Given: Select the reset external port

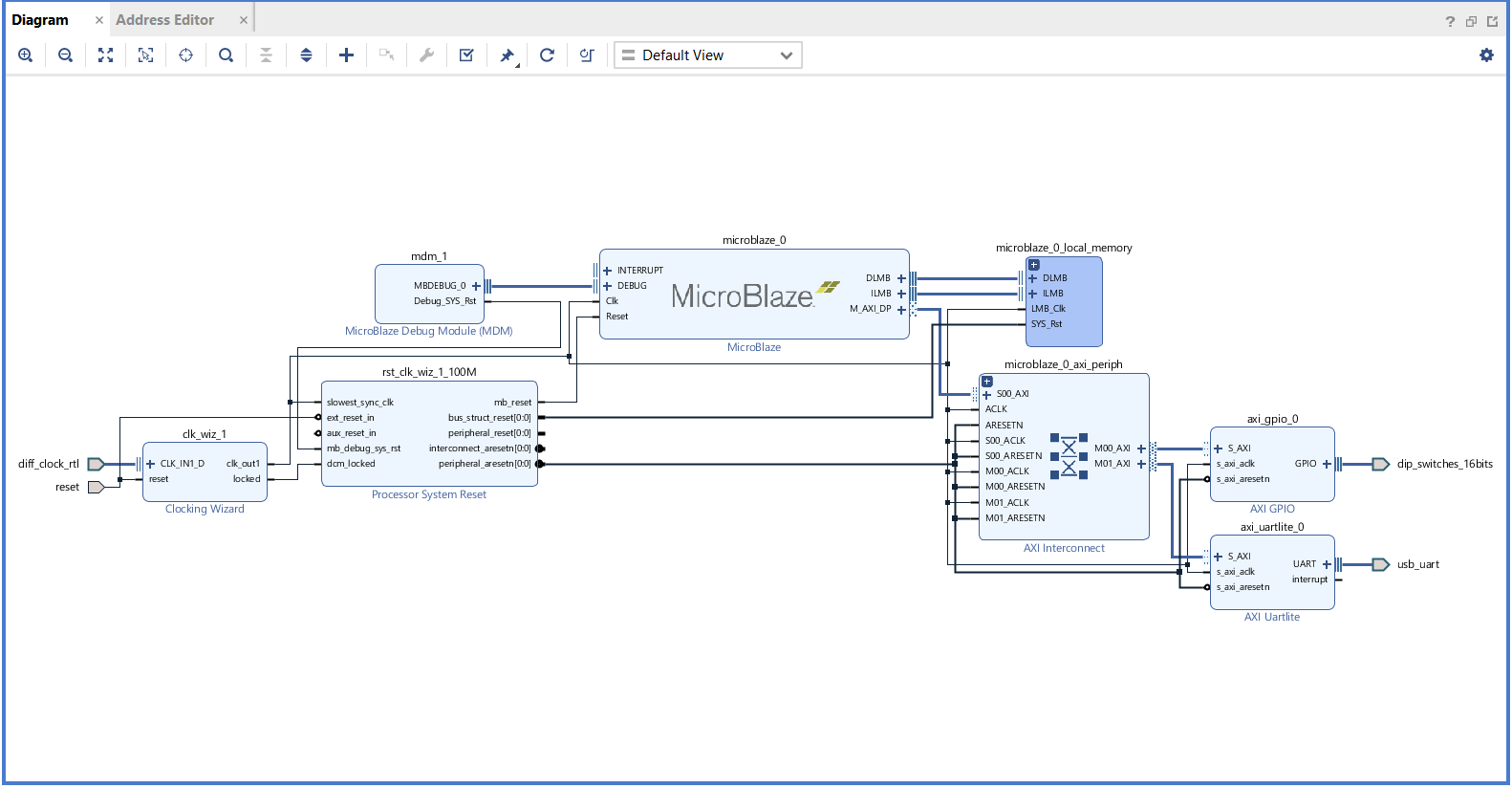Looking at the screenshot, I should (x=97, y=487).
